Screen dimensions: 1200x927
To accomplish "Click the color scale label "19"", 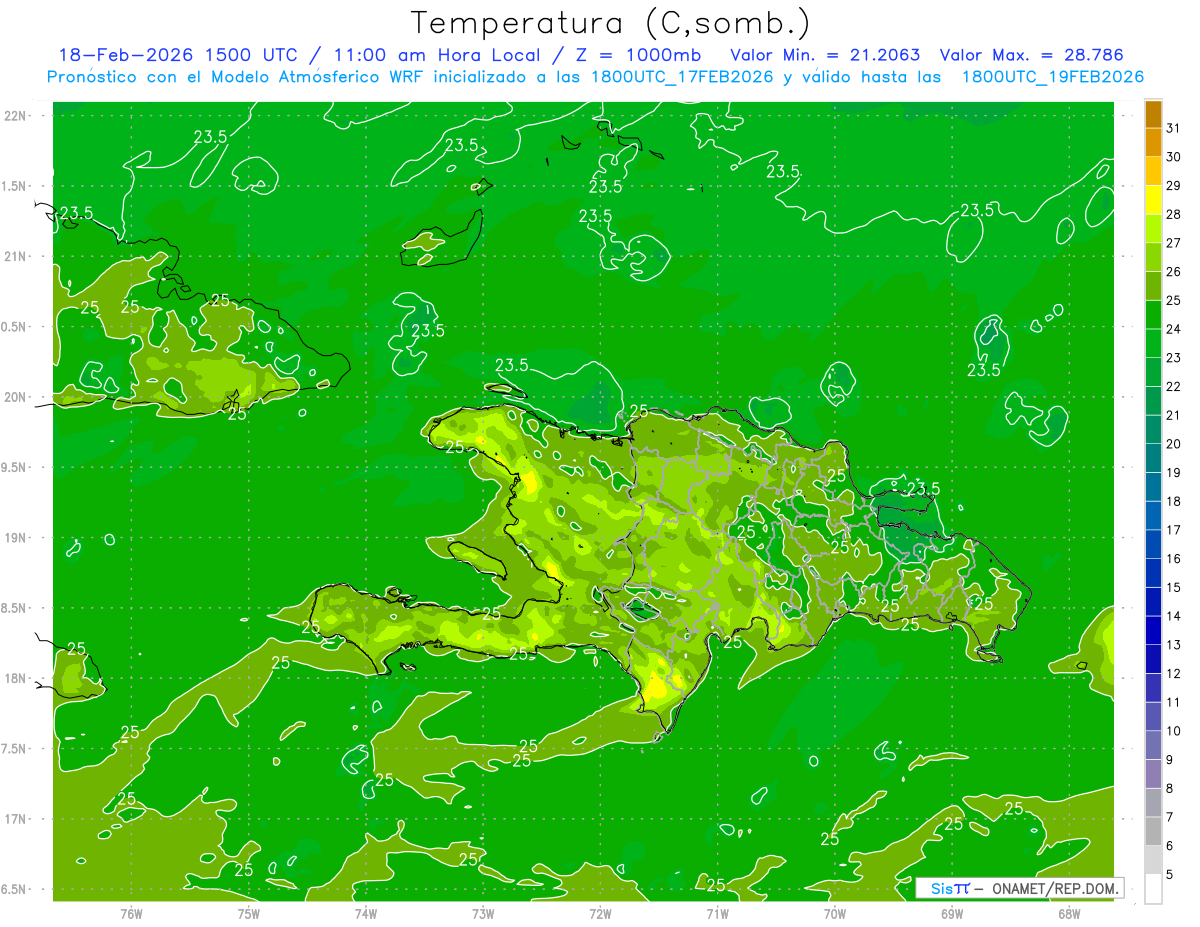I will [1174, 473].
